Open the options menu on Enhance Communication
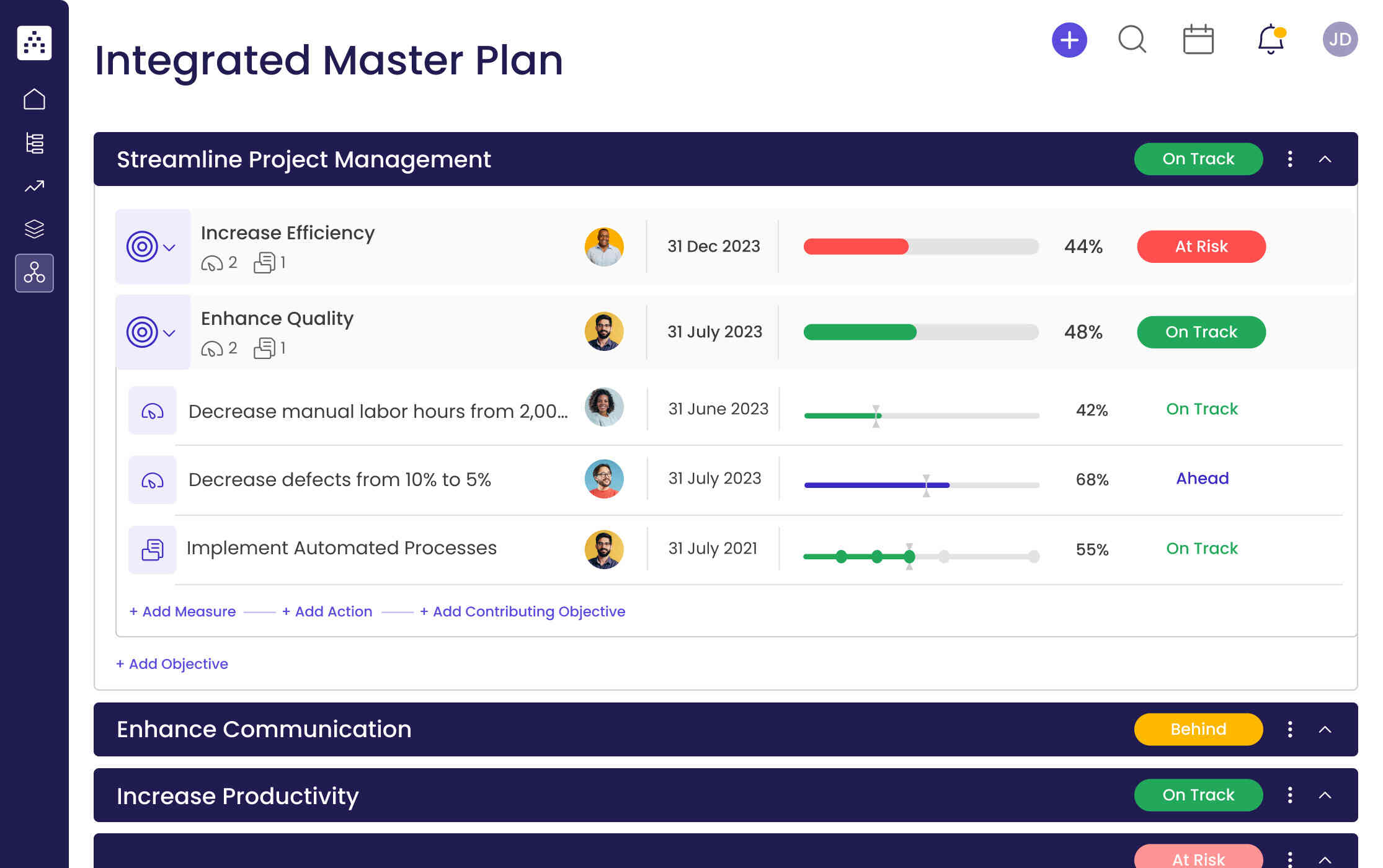Viewport: 1383px width, 868px height. pyautogui.click(x=1290, y=730)
